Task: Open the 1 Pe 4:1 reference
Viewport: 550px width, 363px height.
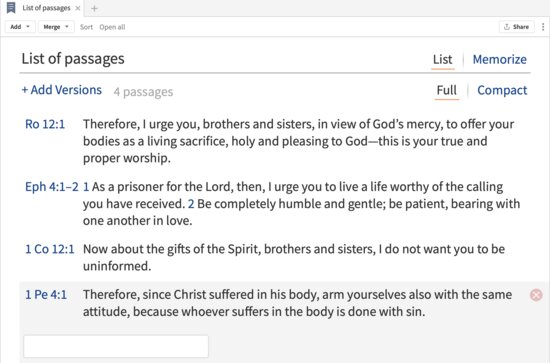Action: (46, 295)
